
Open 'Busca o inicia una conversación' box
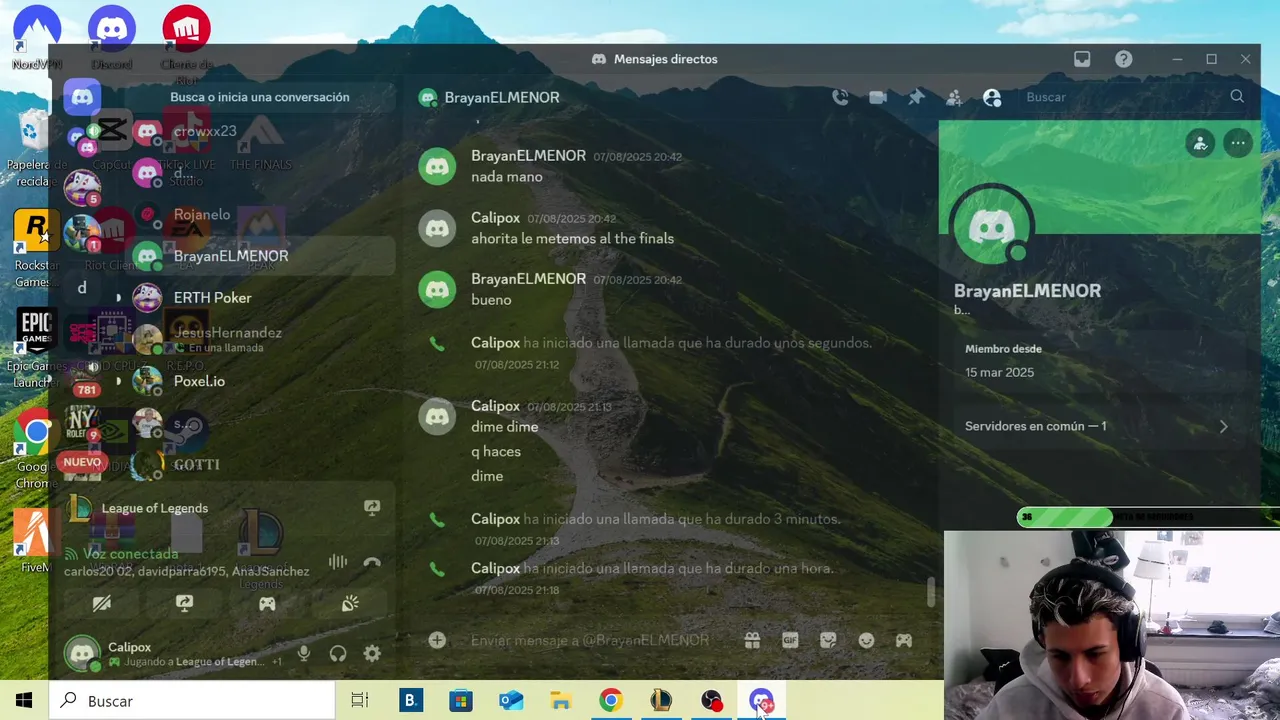click(260, 97)
